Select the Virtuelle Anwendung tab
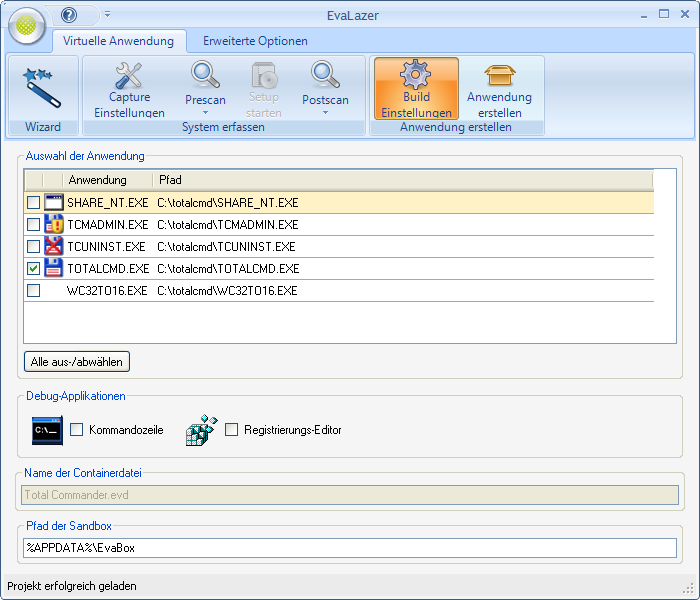Viewport: 700px width, 600px height. tap(118, 41)
